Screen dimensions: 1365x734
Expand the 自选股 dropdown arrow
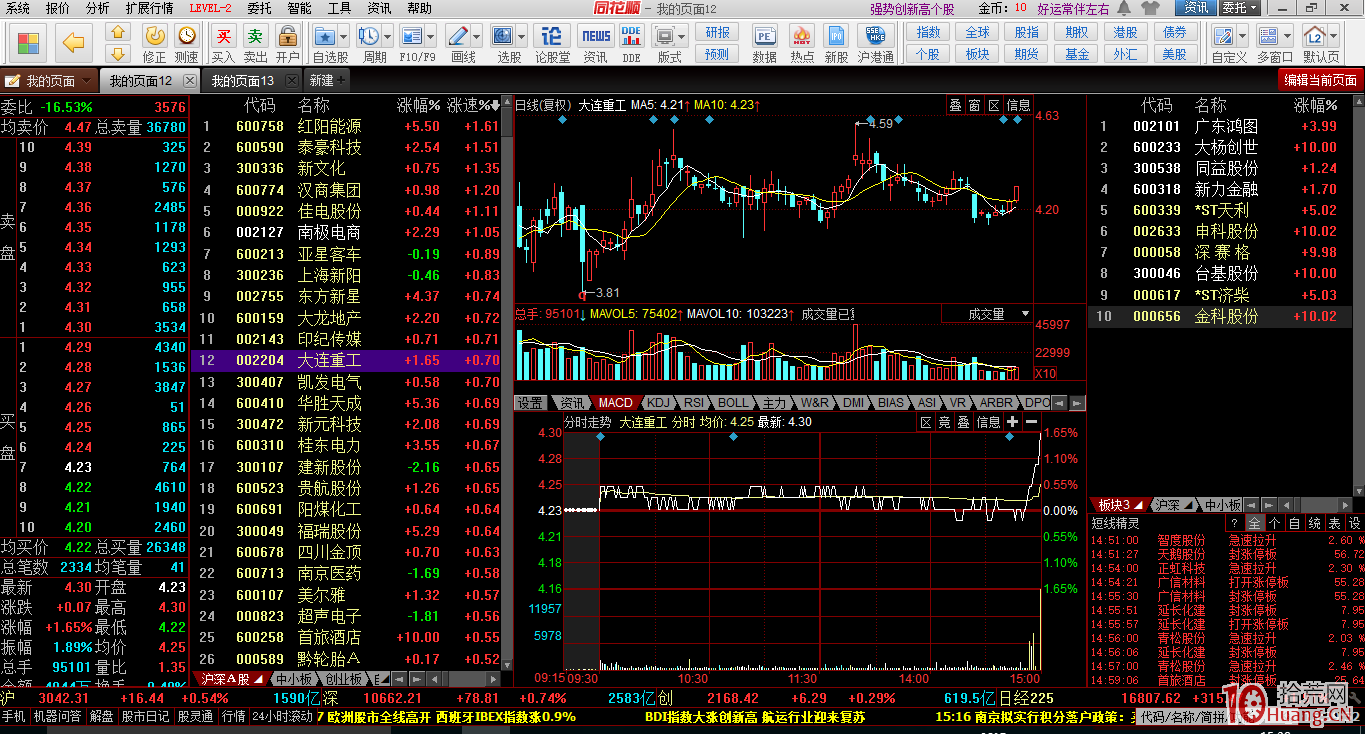pos(345,37)
